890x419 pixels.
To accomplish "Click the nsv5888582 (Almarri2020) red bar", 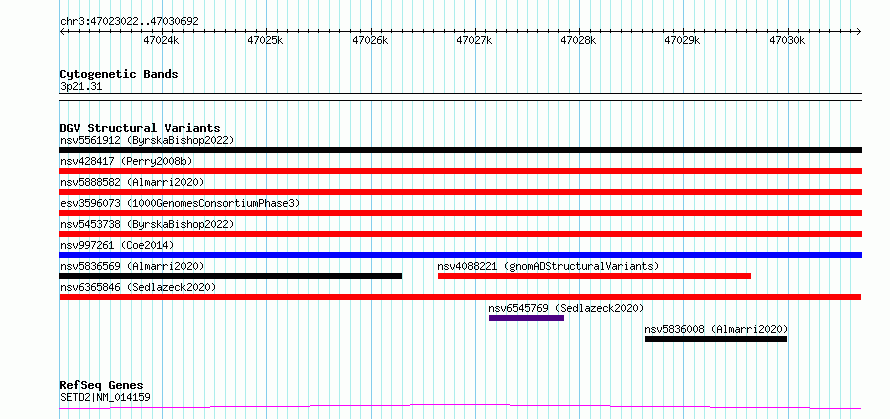I will click(460, 192).
